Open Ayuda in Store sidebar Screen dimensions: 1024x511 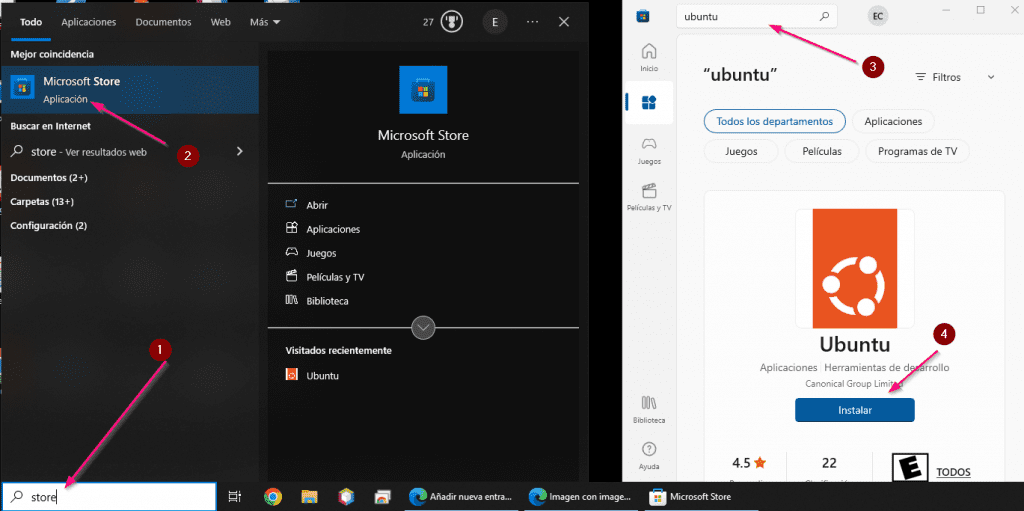(x=649, y=456)
